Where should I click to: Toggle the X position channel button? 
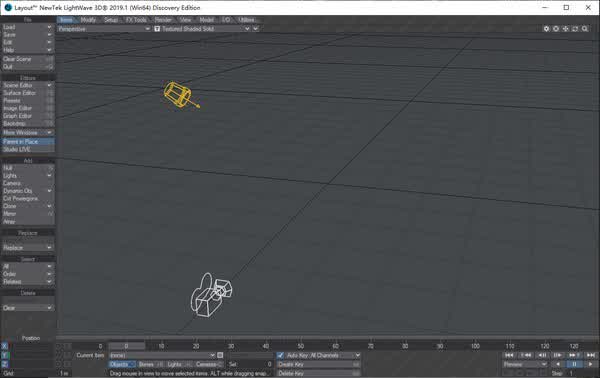(x=5, y=346)
